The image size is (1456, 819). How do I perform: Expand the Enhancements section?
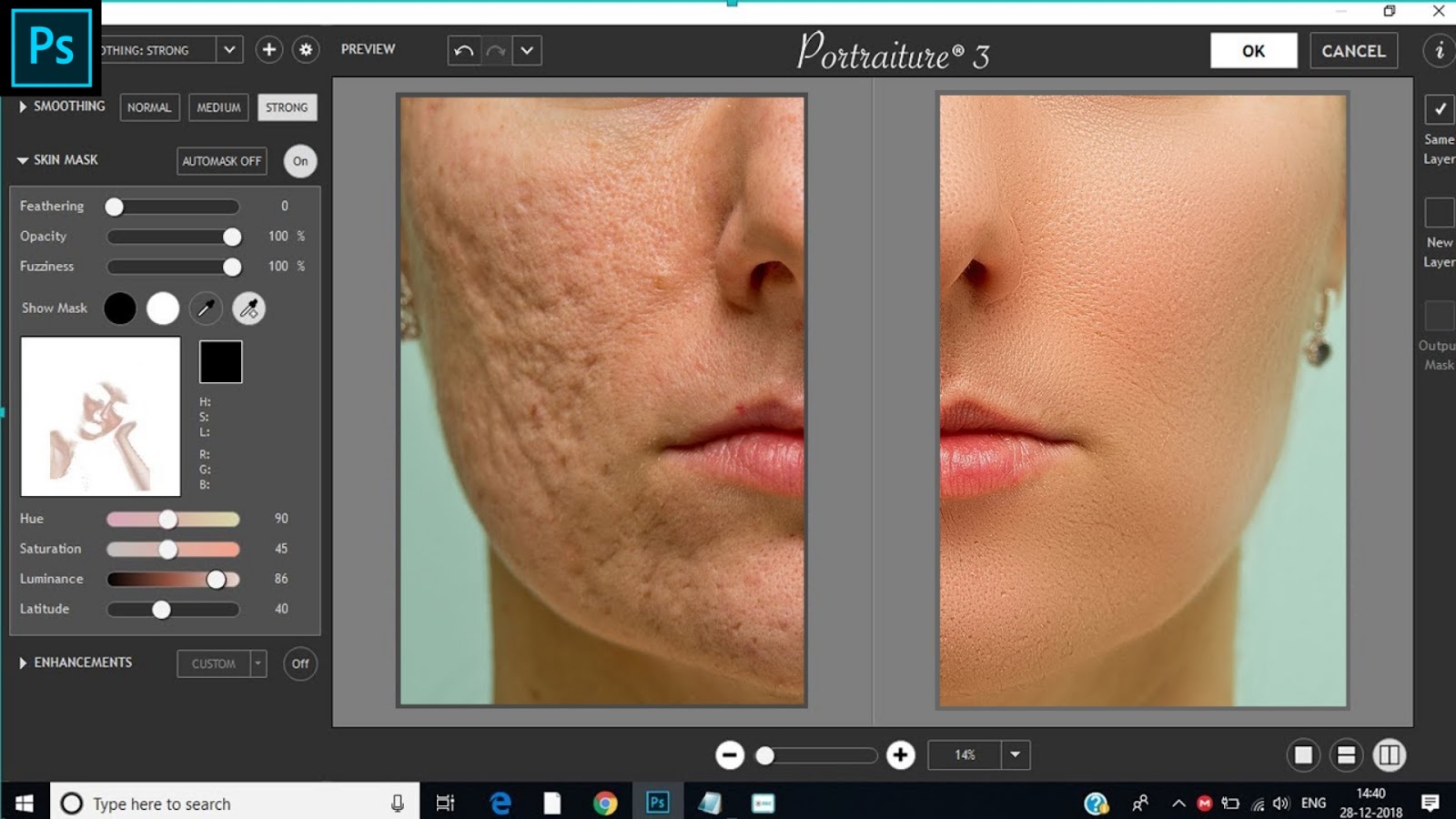coord(23,663)
